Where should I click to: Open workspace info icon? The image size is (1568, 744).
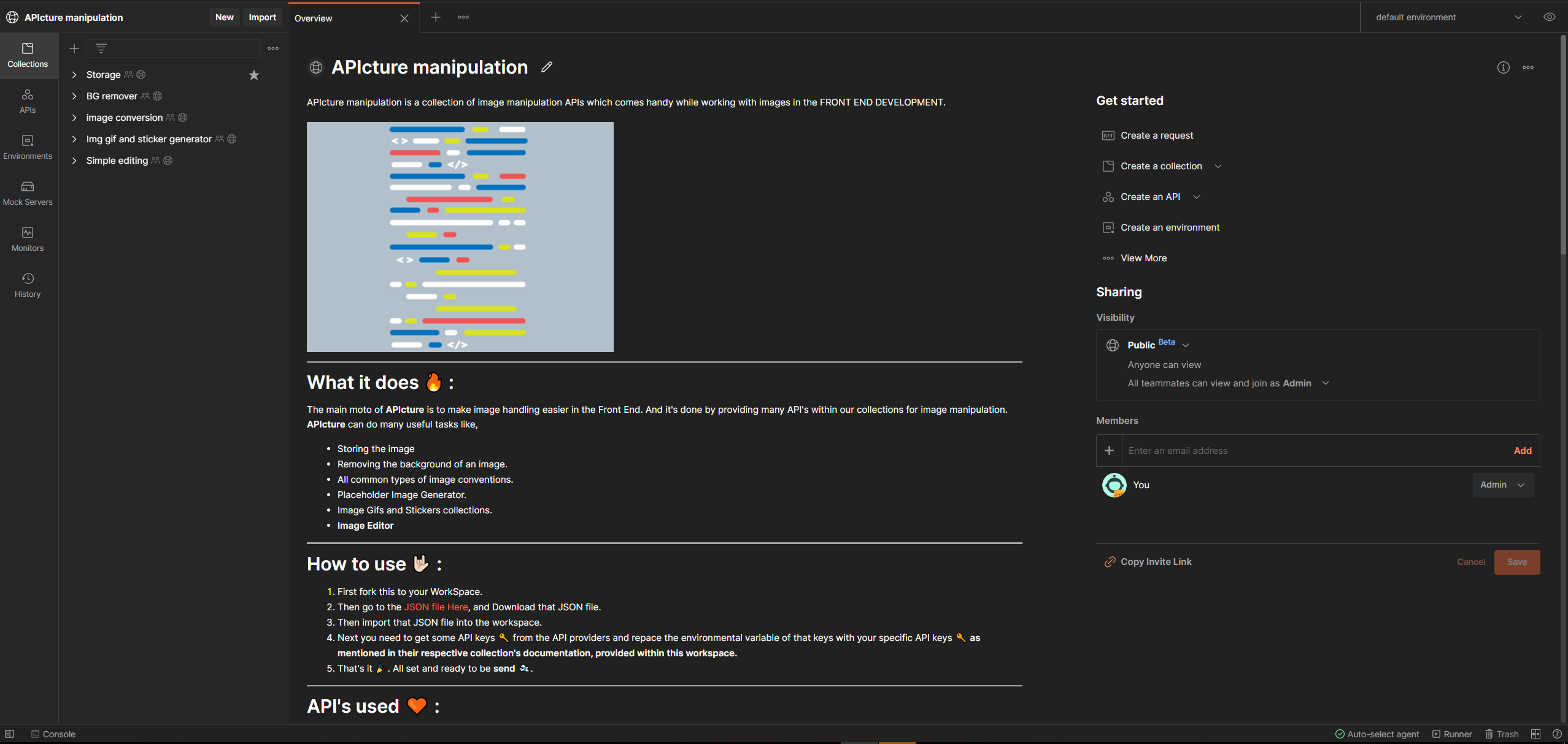tap(1503, 67)
